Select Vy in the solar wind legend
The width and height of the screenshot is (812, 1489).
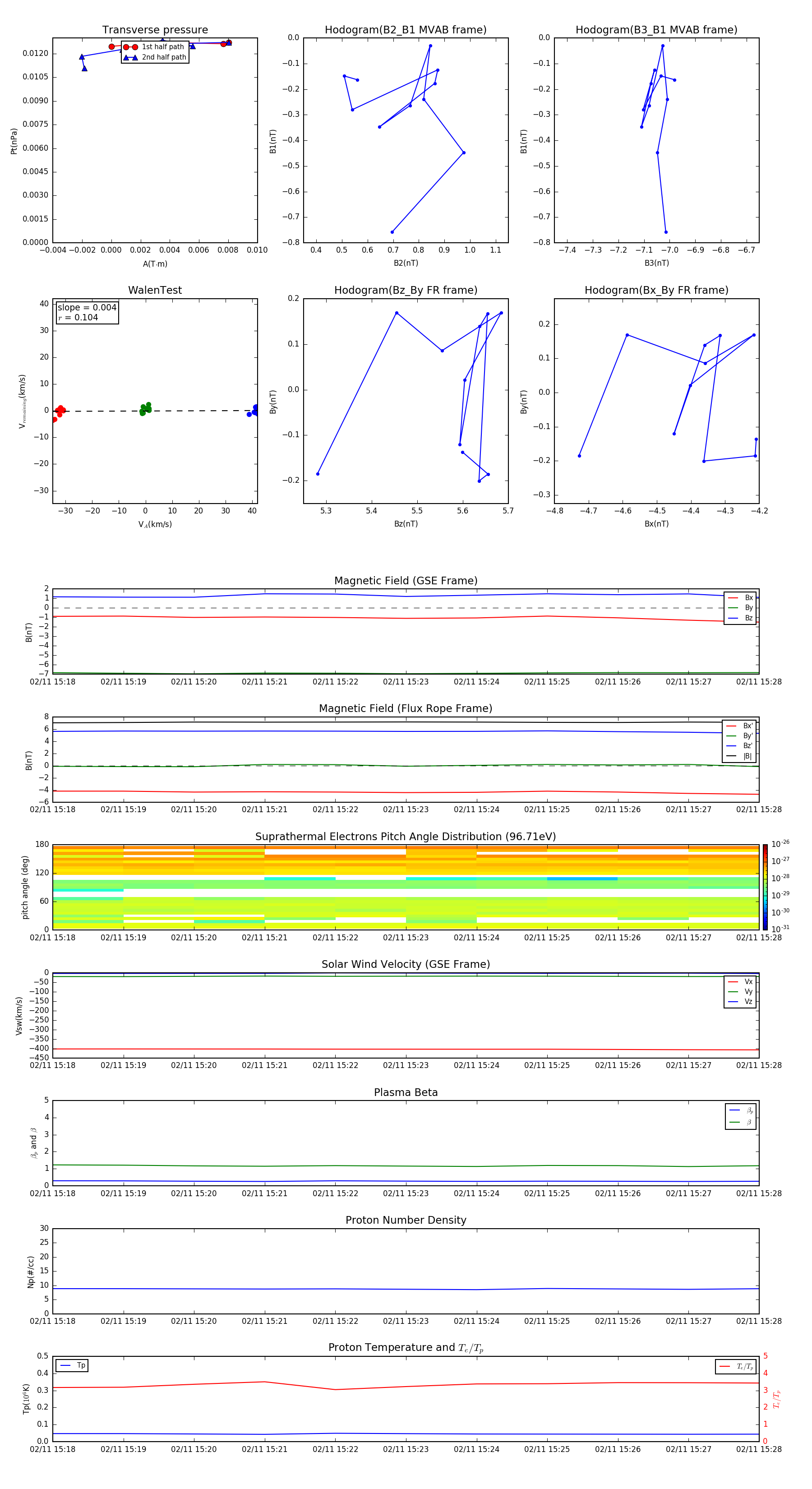click(740, 992)
